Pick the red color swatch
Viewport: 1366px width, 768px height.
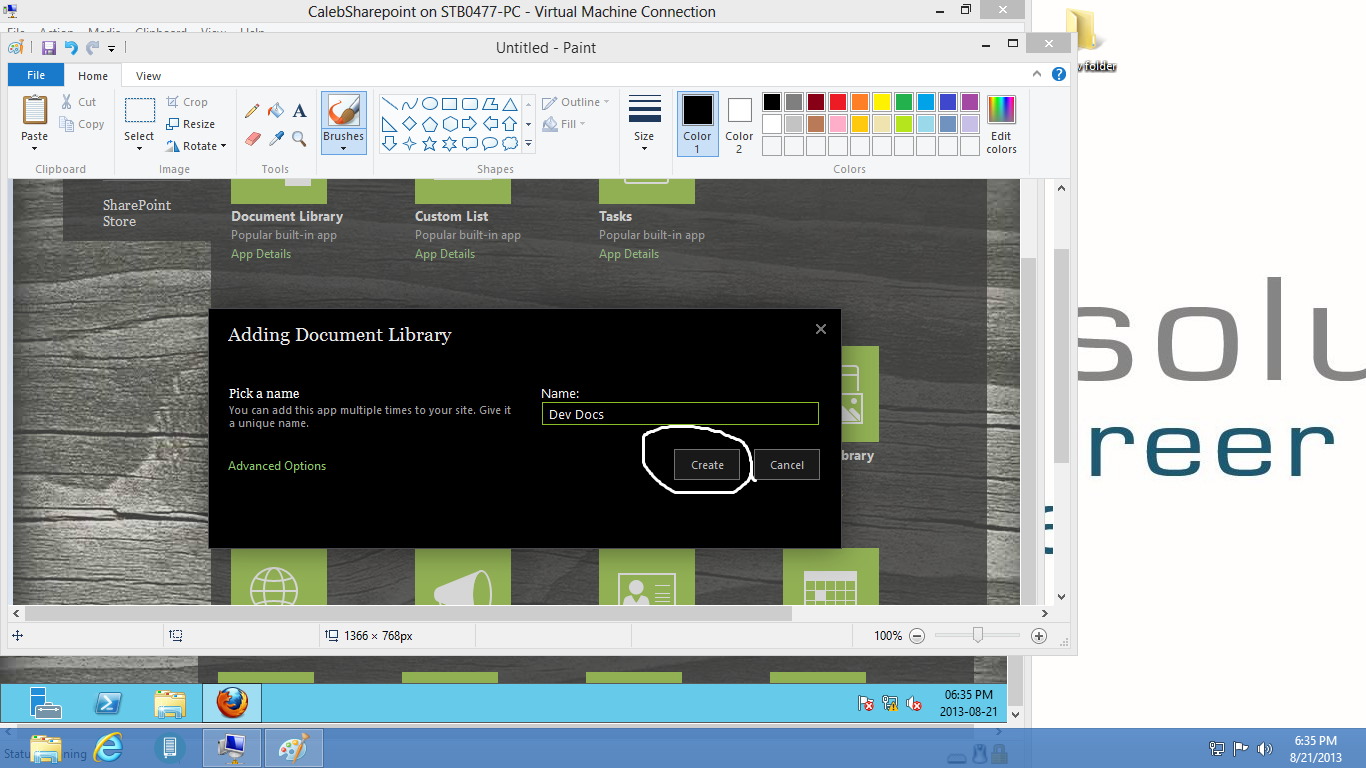pyautogui.click(x=838, y=102)
